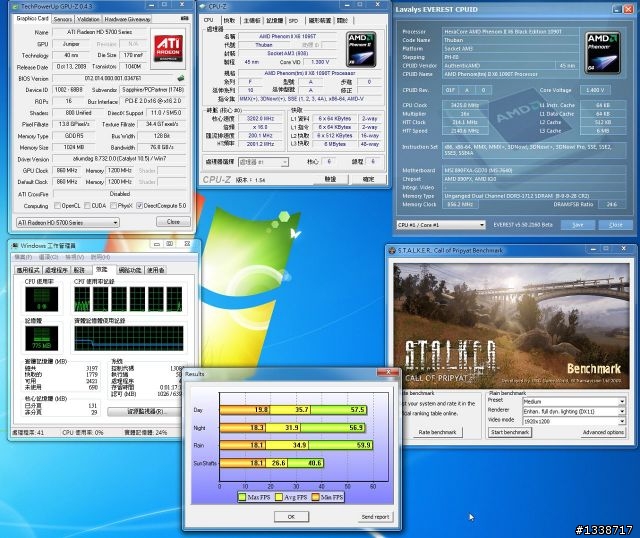Click the Min FPS orange legend swatch
Screen dimensions: 640x538
click(316, 497)
